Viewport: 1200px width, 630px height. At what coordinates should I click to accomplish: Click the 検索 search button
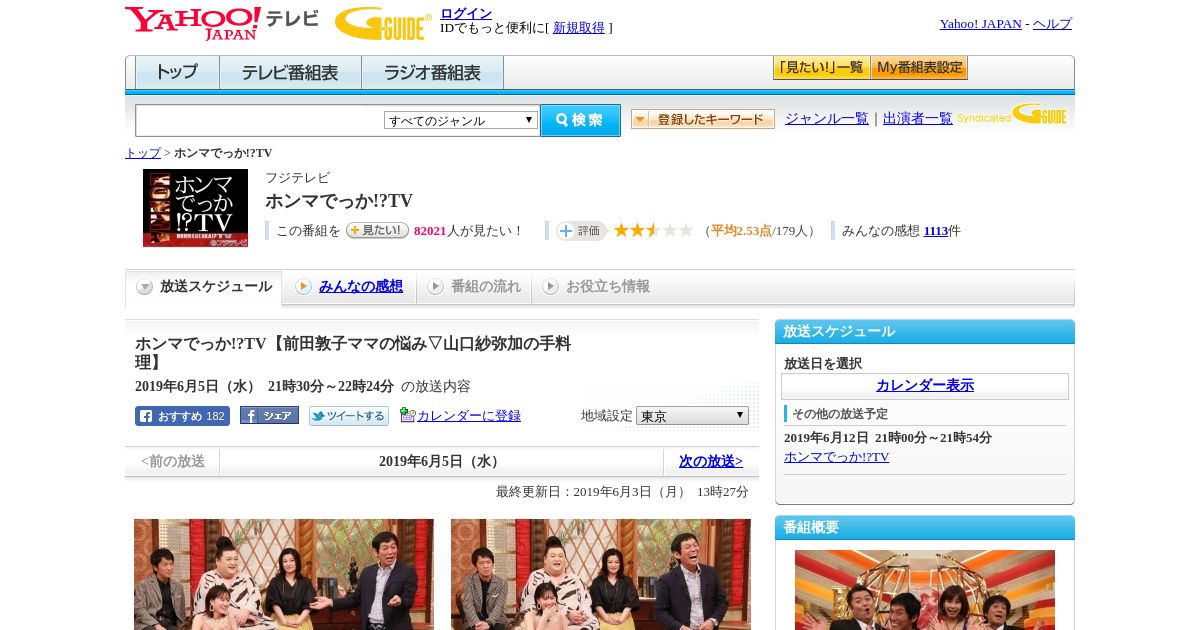coord(580,120)
